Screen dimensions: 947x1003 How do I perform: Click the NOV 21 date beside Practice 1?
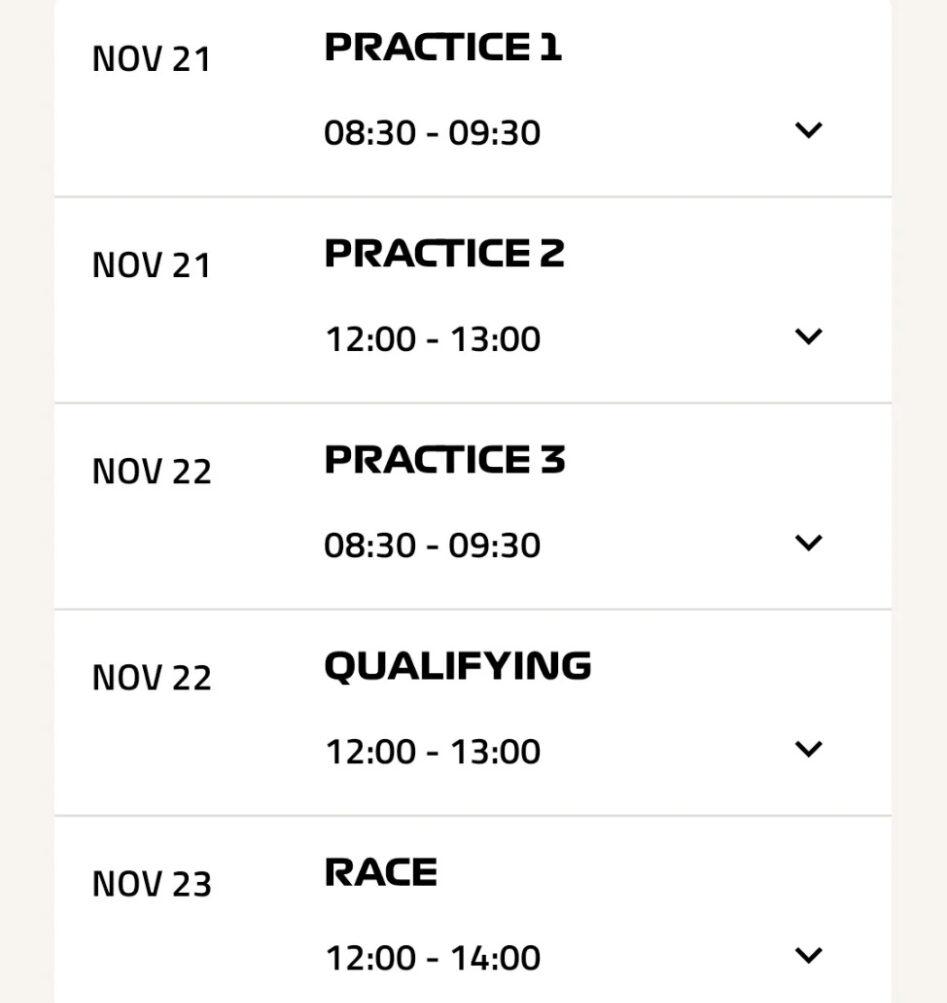pyautogui.click(x=151, y=59)
